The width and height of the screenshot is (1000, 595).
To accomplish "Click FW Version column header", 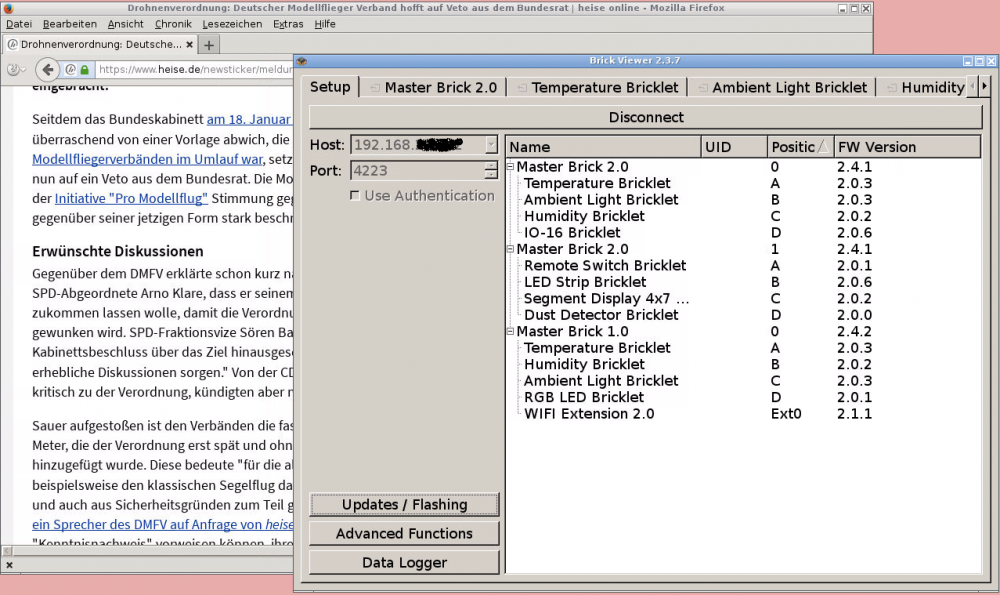I will point(908,147).
